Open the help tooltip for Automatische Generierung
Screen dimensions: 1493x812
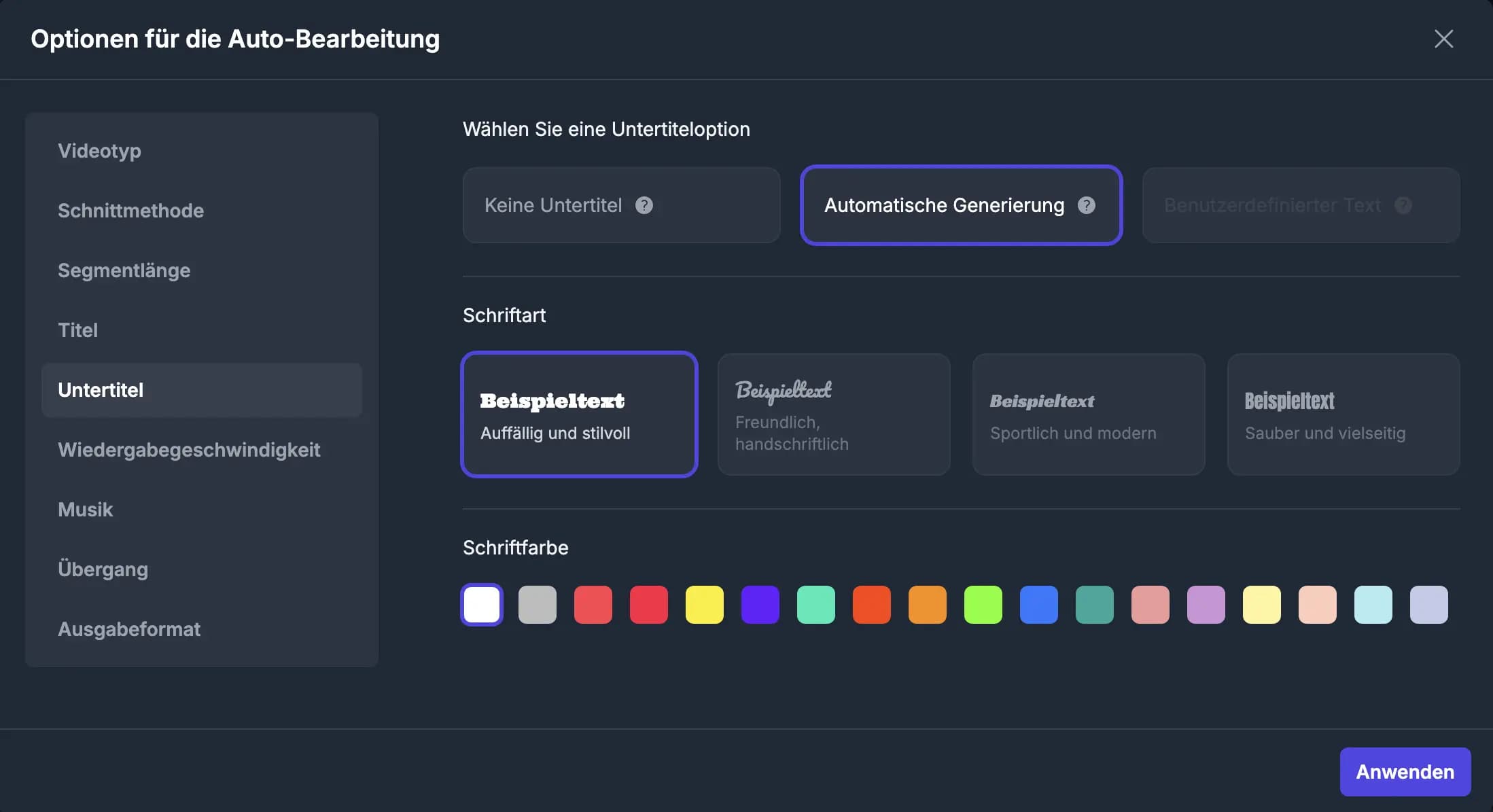[1087, 205]
